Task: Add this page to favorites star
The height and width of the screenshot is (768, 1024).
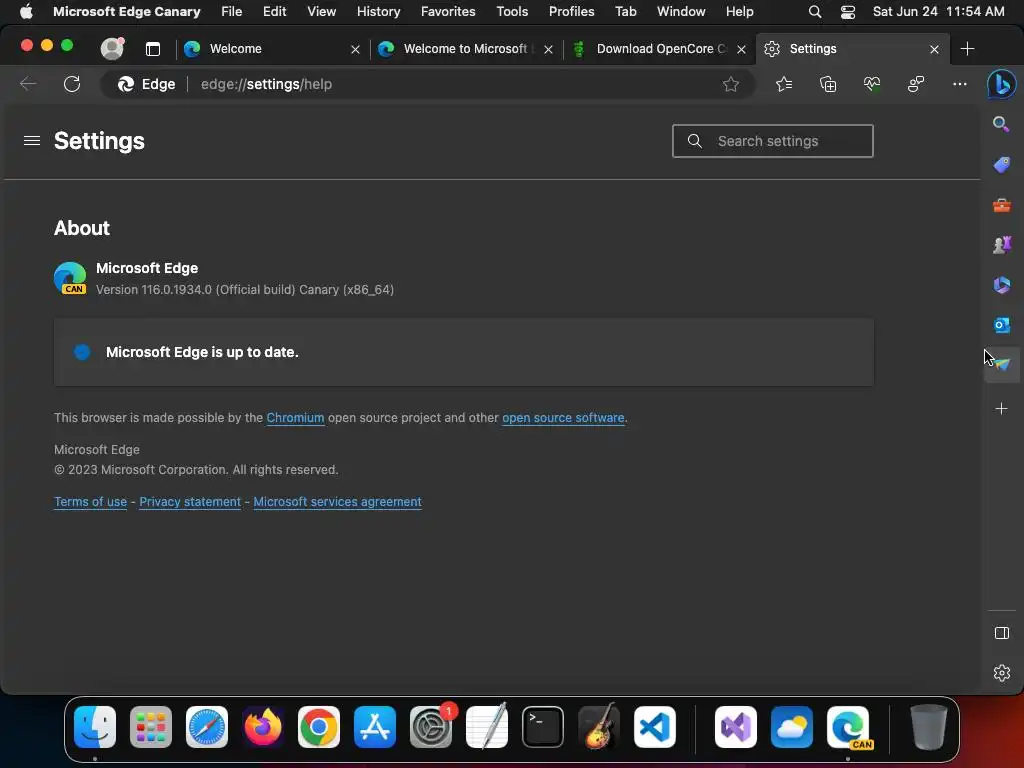Action: click(730, 84)
